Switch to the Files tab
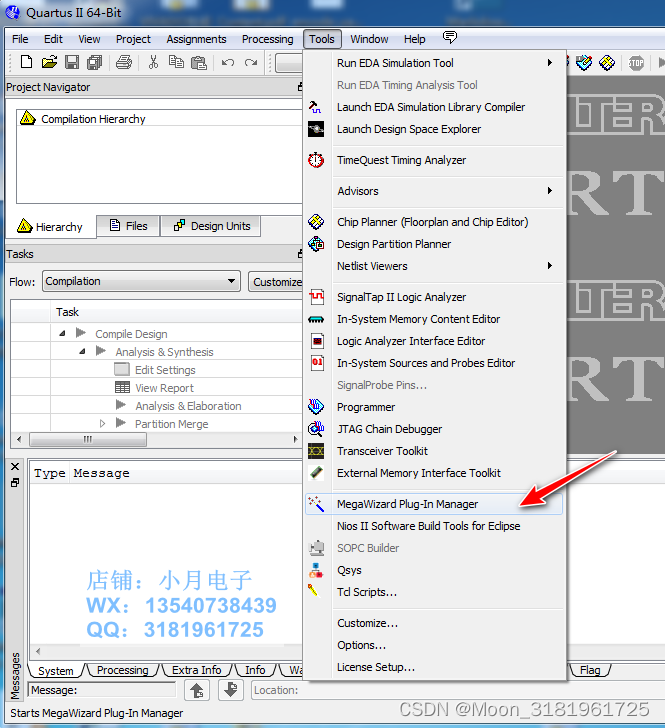Screen dimensions: 665x728 129,226
